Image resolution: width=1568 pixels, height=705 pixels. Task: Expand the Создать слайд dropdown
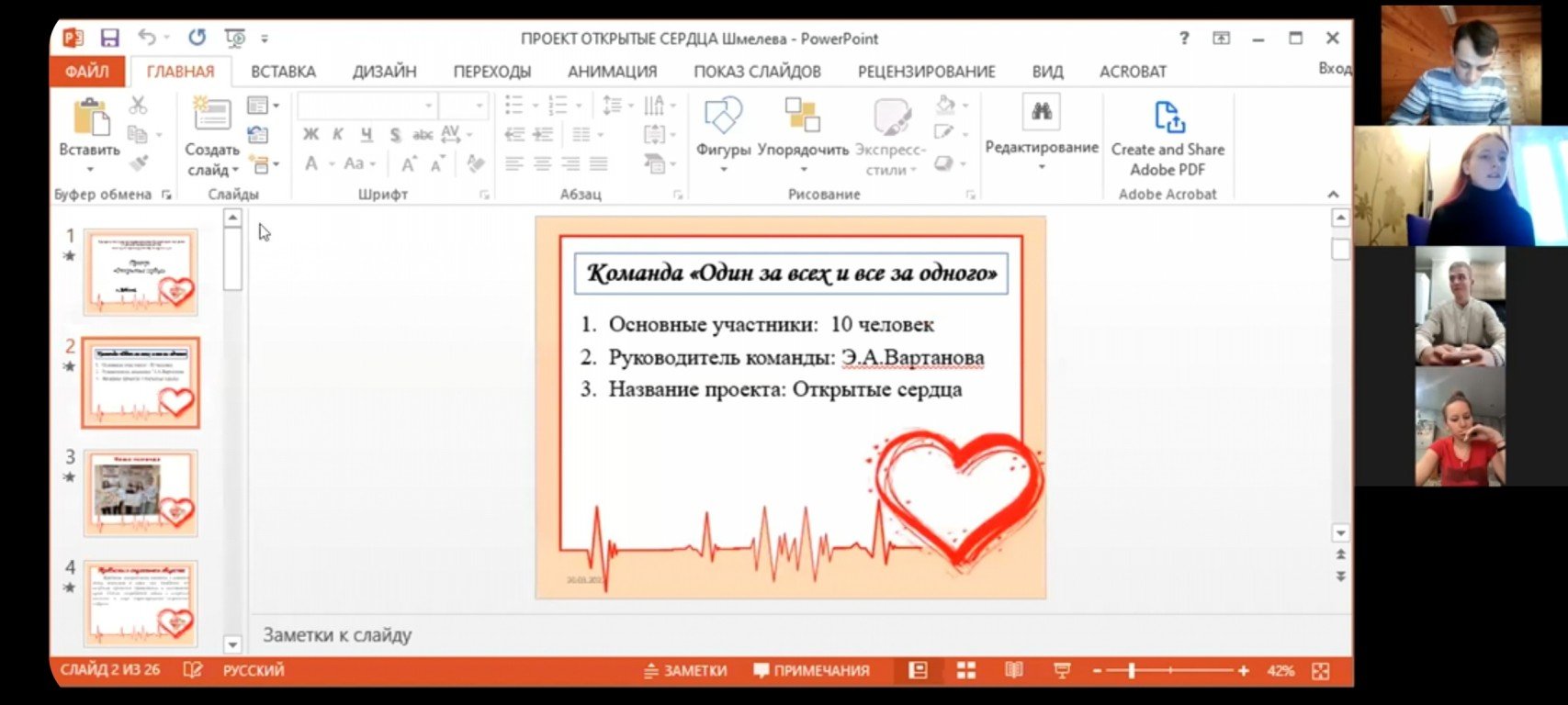pyautogui.click(x=212, y=171)
